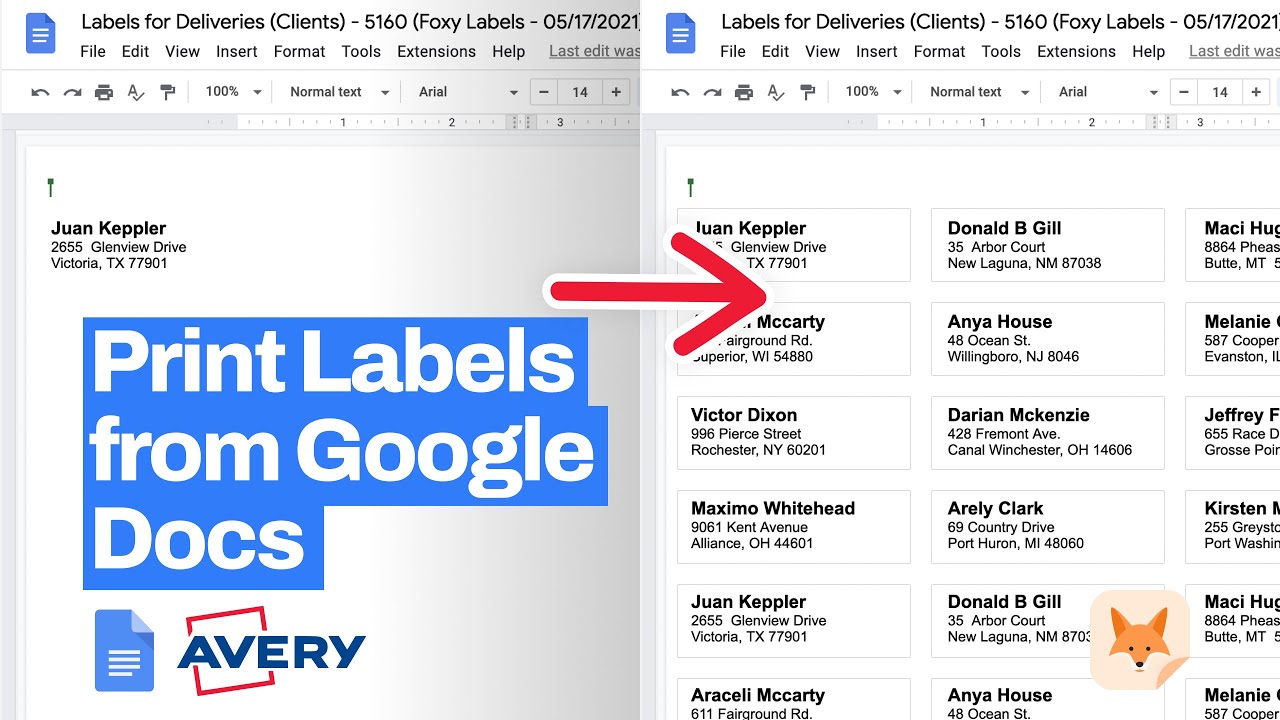The width and height of the screenshot is (1280, 720).
Task: Open Normal text style dropdown in left window
Action: (340, 92)
